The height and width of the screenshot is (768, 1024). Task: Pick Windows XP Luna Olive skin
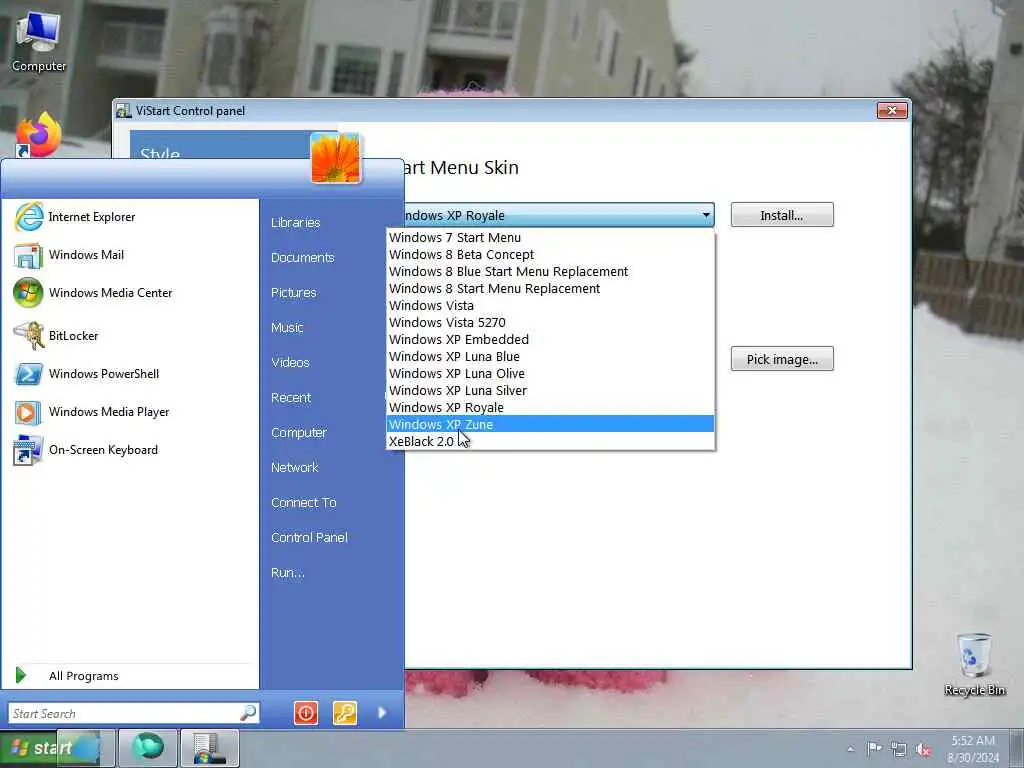(x=551, y=374)
